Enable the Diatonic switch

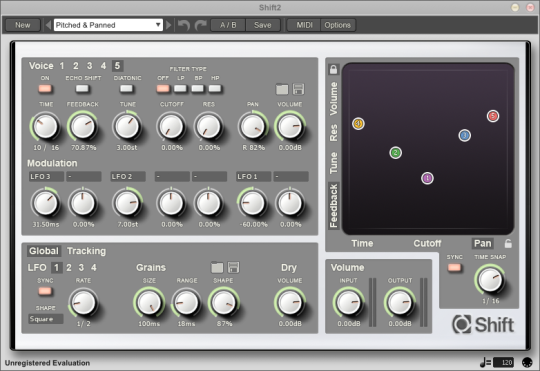pos(126,89)
